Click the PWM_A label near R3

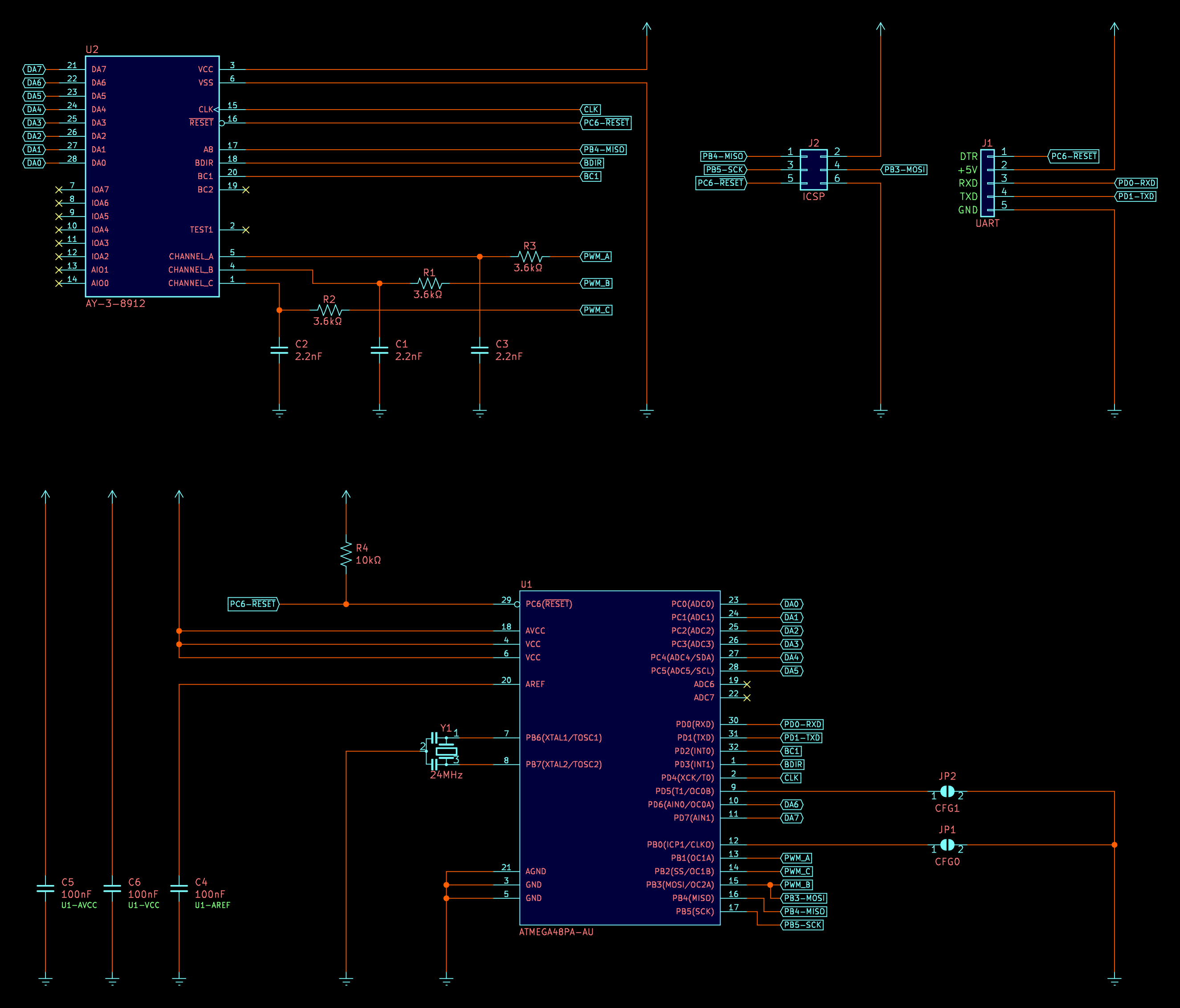point(596,257)
